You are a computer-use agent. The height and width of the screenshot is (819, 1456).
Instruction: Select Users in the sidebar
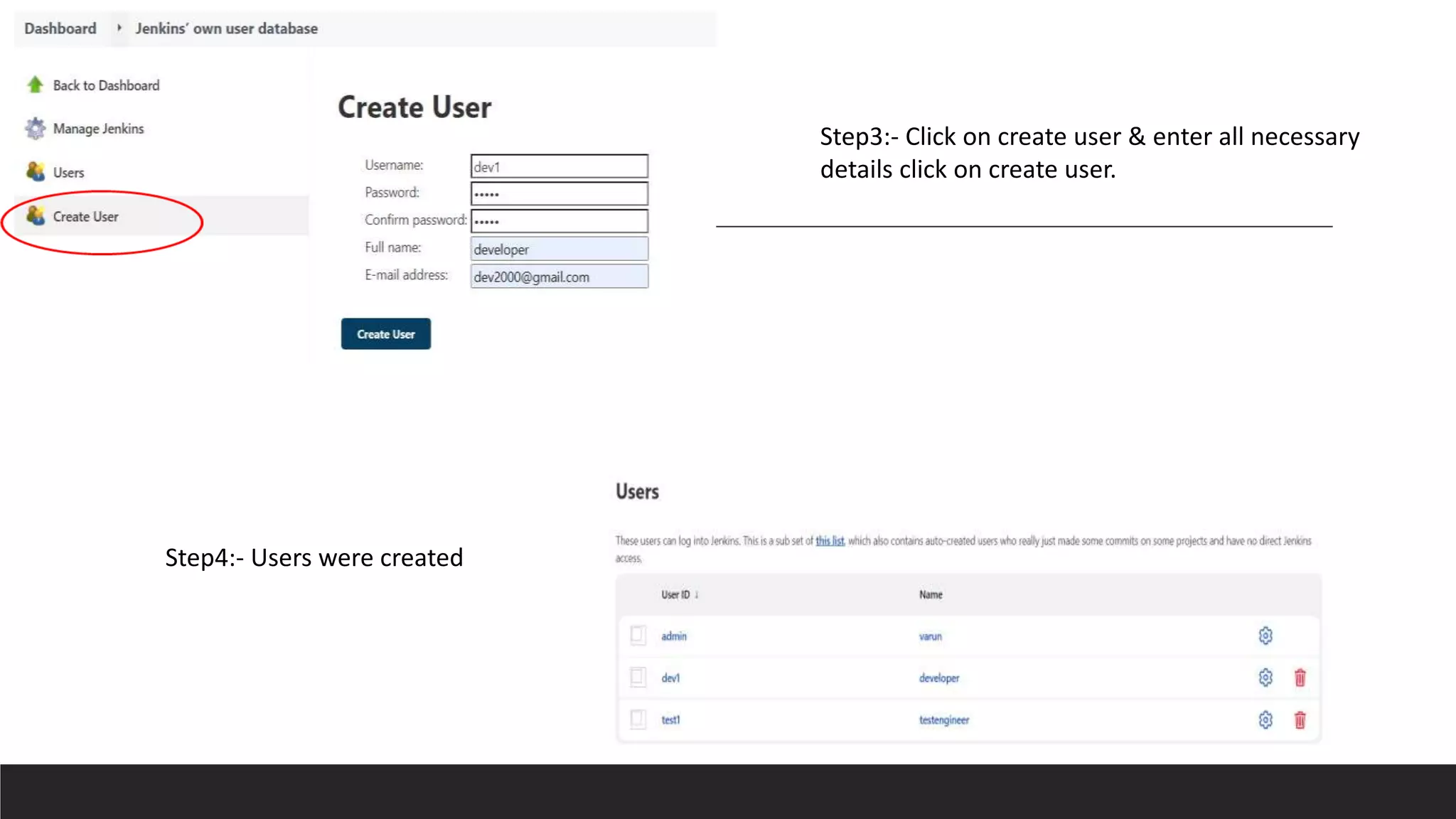click(x=68, y=173)
